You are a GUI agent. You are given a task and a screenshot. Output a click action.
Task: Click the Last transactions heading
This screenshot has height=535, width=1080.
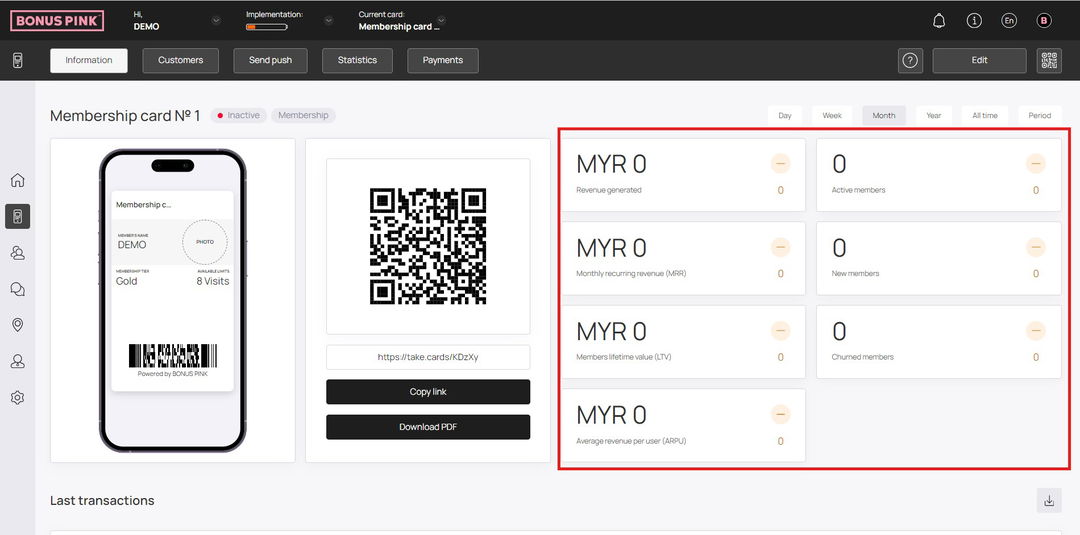pos(102,501)
